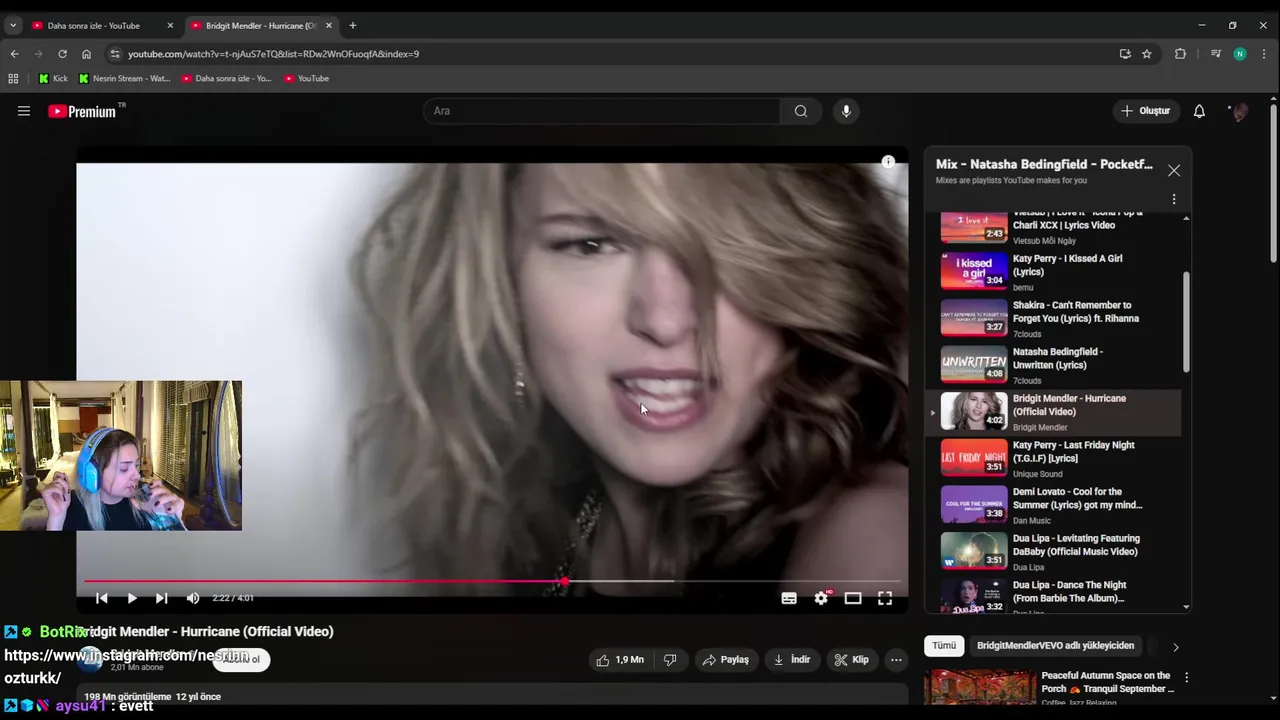
Task: Download the video with İndir
Action: 792,660
